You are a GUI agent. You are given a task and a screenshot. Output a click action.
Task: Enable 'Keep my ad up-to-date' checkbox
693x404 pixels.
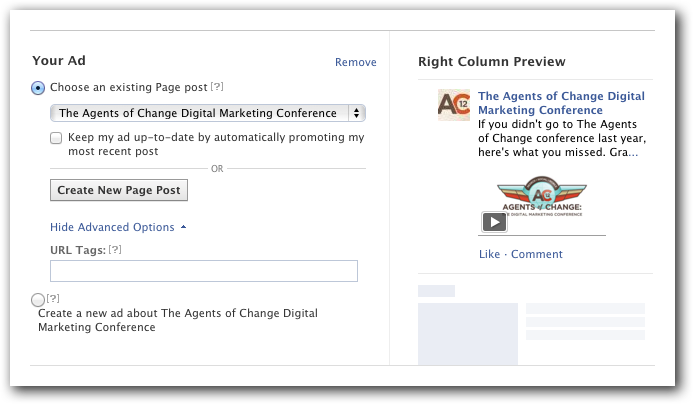coord(56,138)
